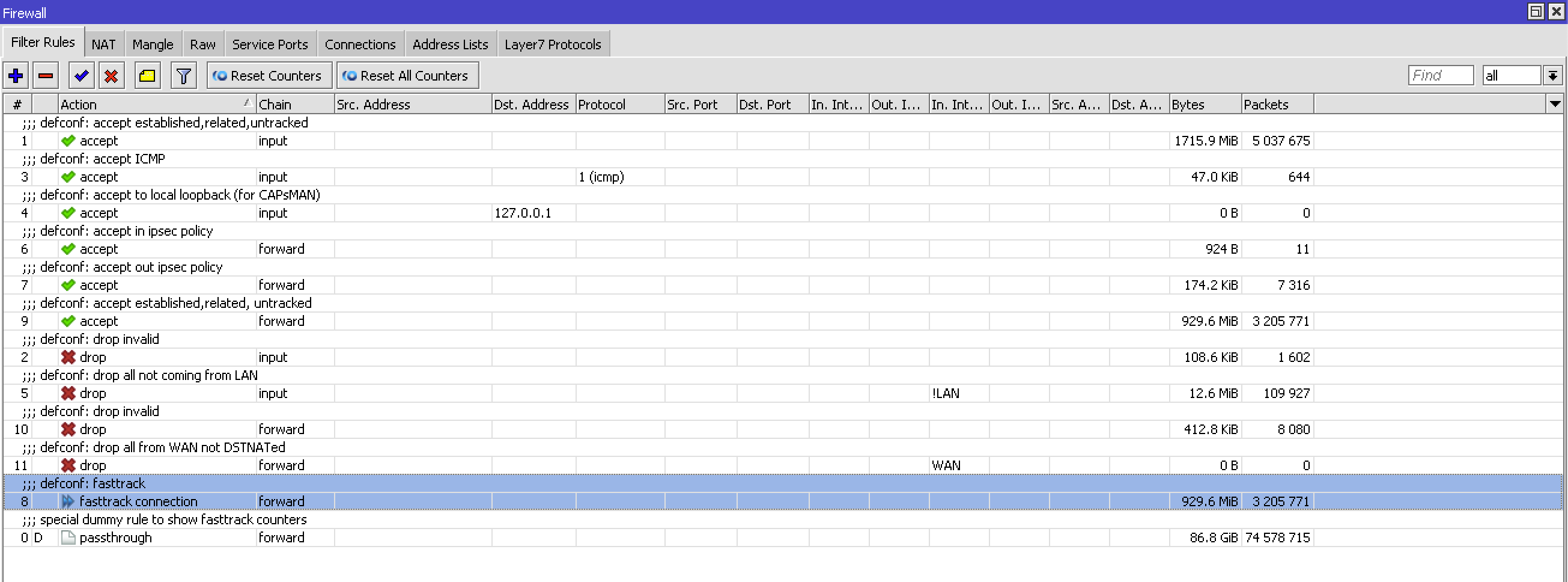Add a new firewall rule with plus icon
This screenshot has height=582, width=1568.
[15, 75]
